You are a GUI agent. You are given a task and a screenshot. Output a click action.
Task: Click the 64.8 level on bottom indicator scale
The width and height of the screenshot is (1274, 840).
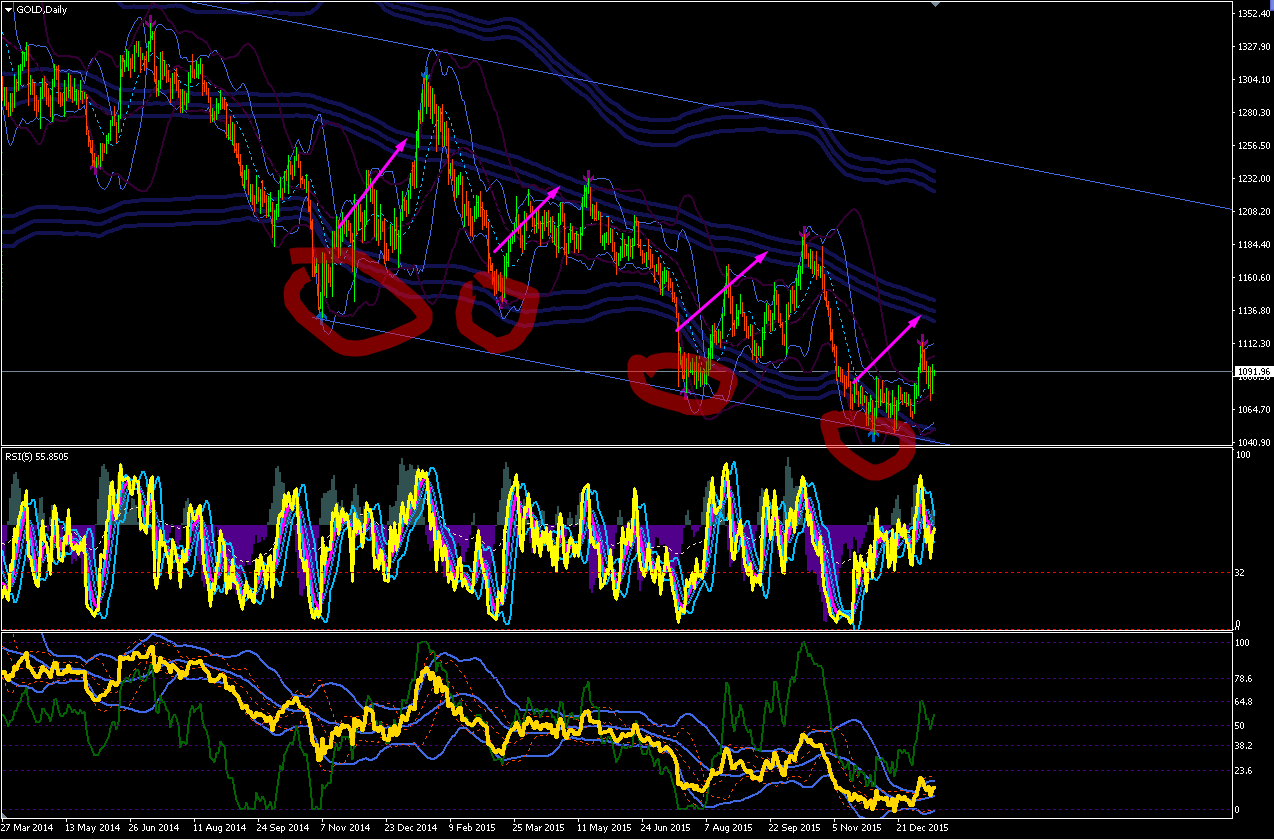[x=1246, y=703]
